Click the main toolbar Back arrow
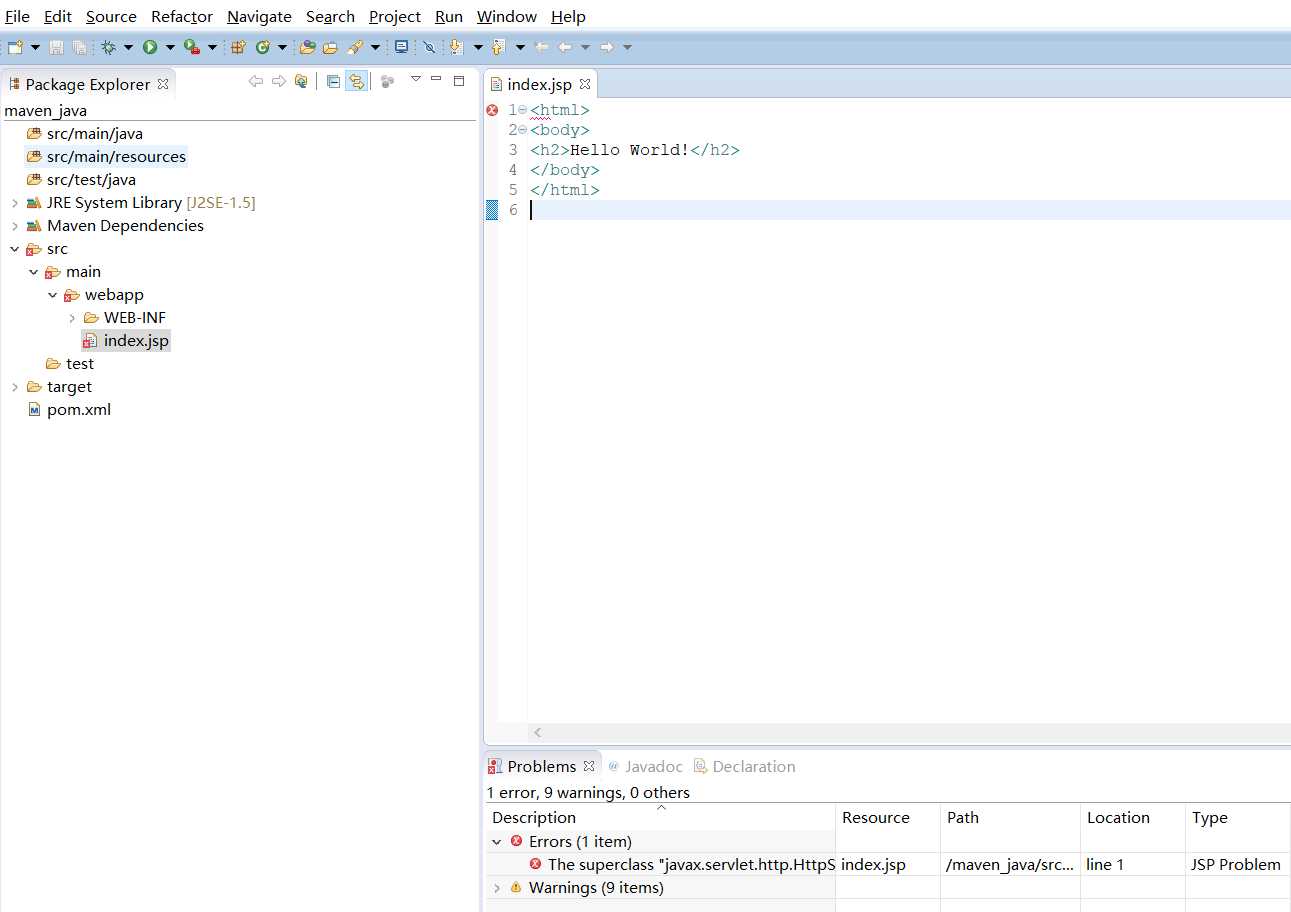This screenshot has height=912, width=1291. tap(565, 47)
